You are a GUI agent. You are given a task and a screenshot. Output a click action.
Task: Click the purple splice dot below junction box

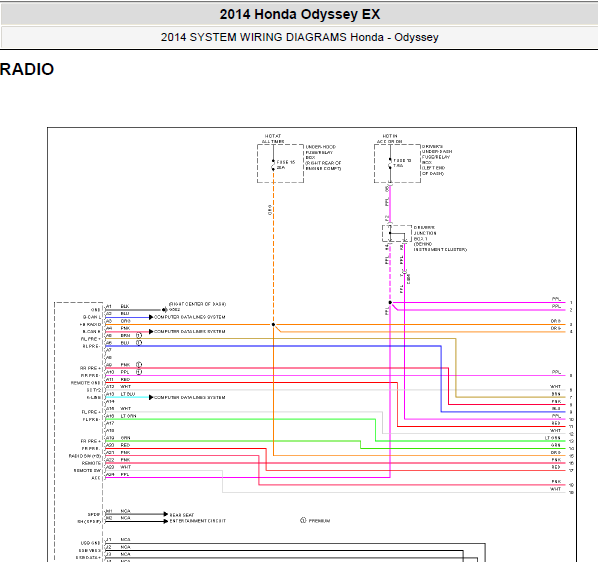point(390,302)
